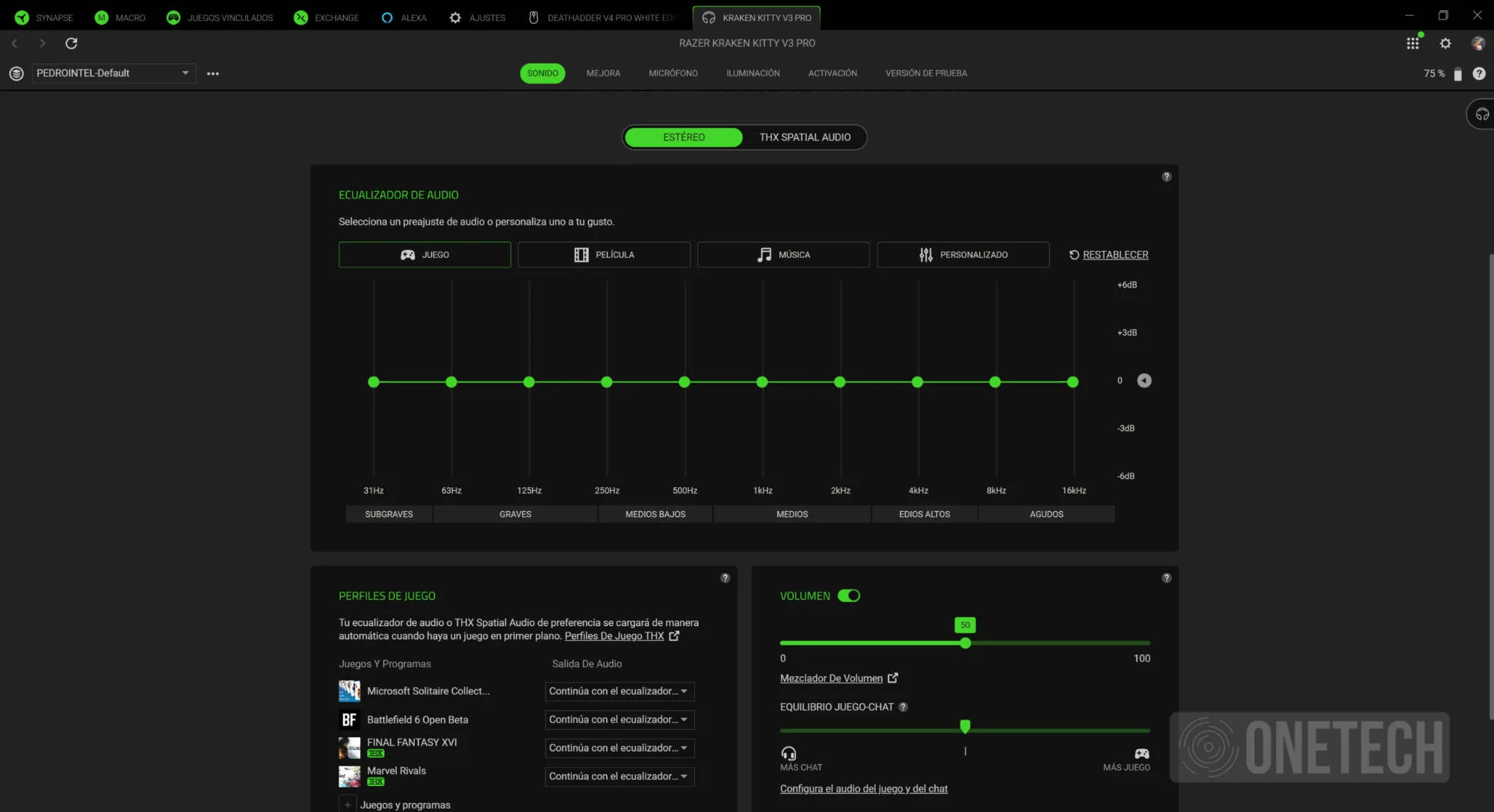Viewport: 1494px width, 812px height.
Task: Expand audio output dropdown for Battlefield 6 Open Beta
Action: coord(620,720)
